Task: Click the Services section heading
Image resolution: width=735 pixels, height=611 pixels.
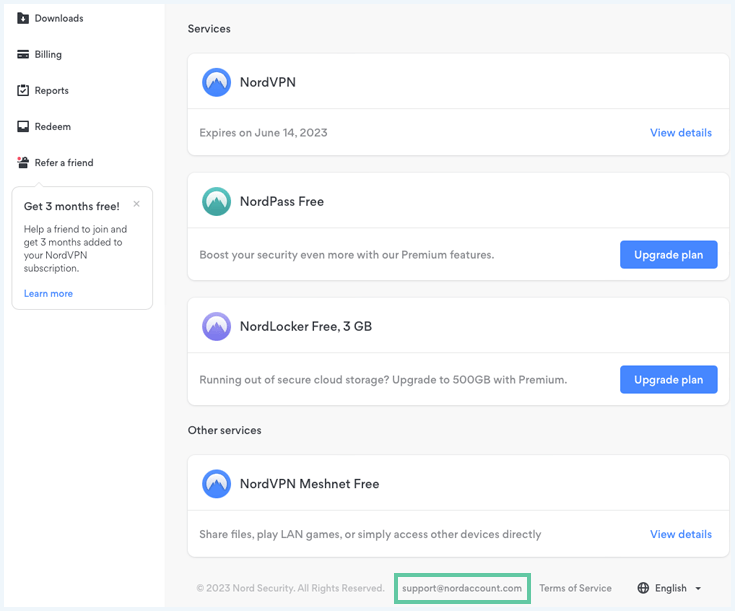Action: 209,29
